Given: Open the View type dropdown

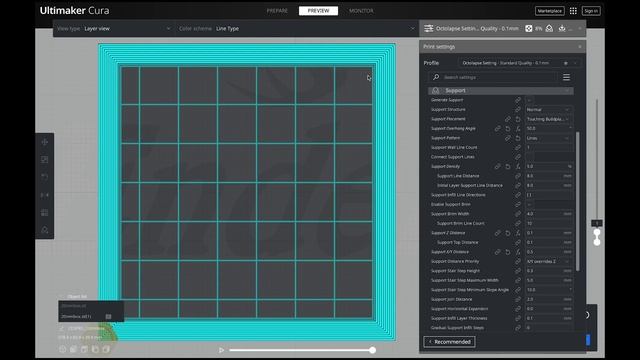Looking at the screenshot, I should [114, 29].
